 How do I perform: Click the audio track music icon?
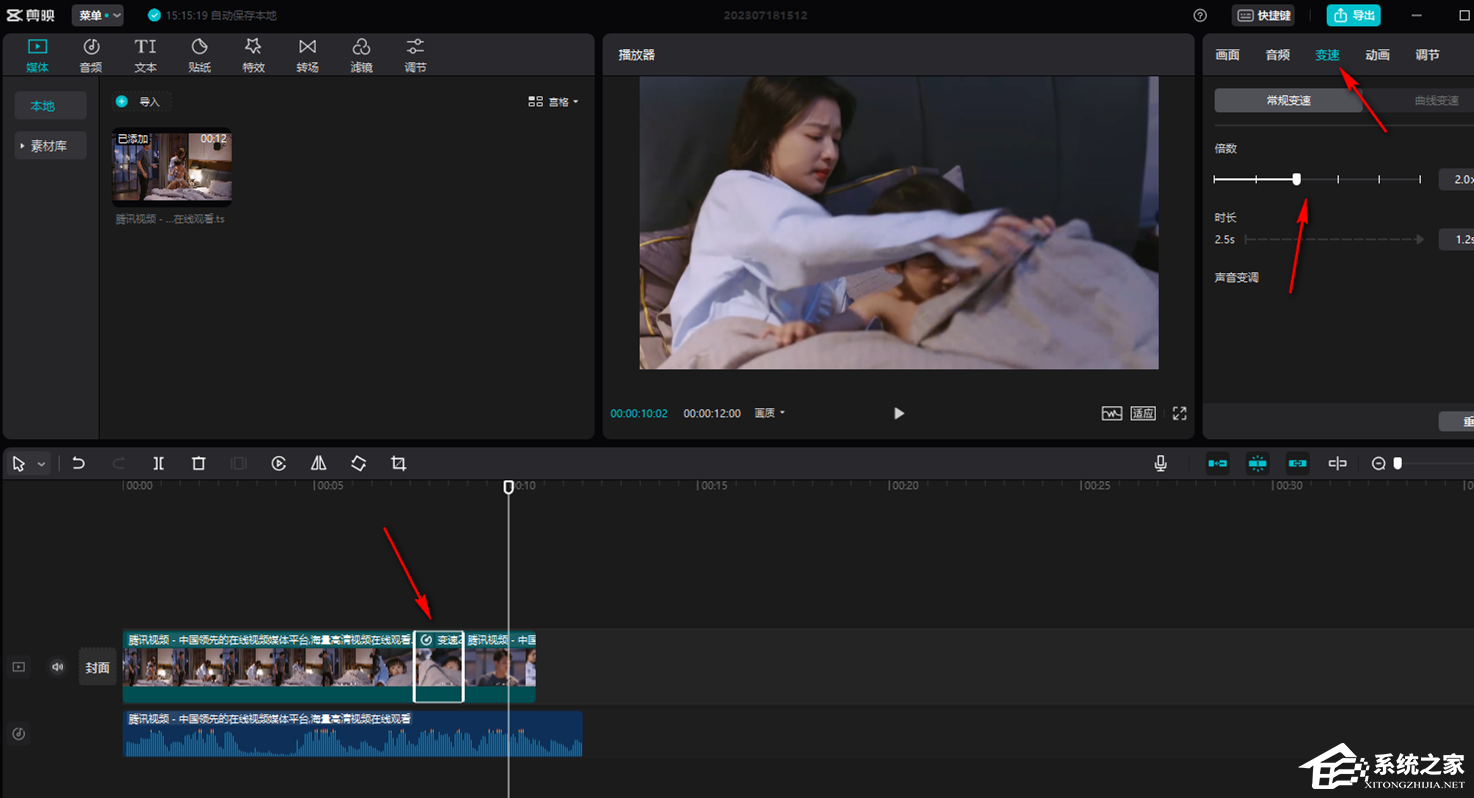tap(18, 734)
